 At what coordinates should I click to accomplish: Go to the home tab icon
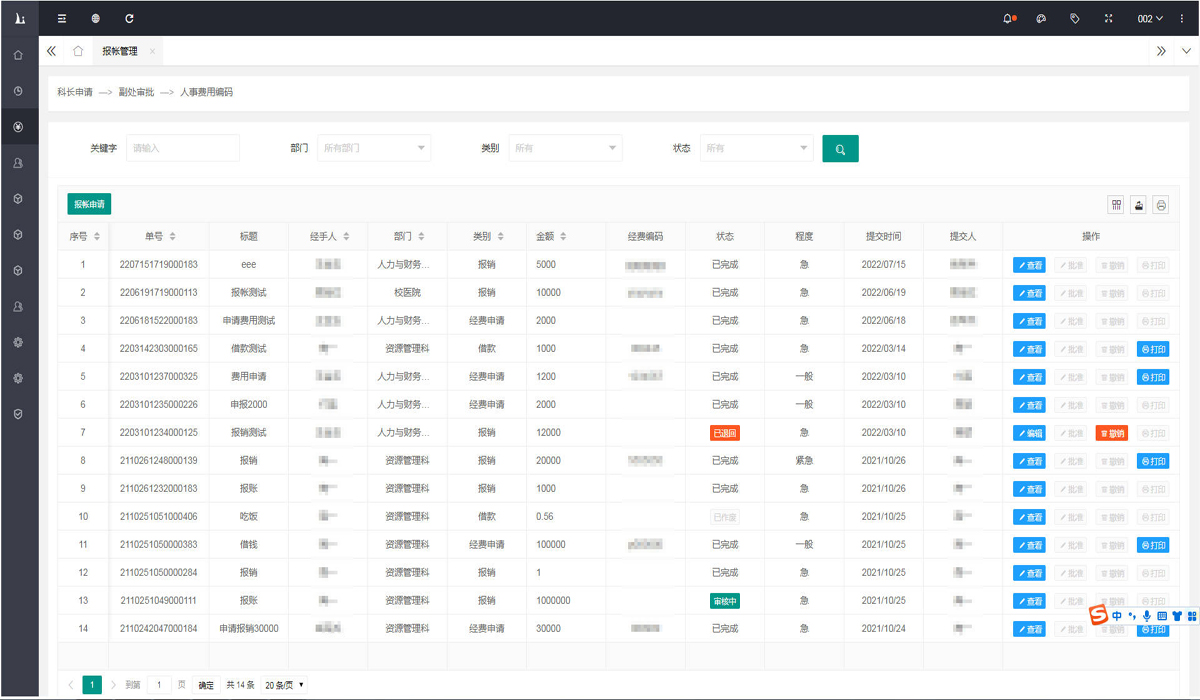(x=78, y=51)
